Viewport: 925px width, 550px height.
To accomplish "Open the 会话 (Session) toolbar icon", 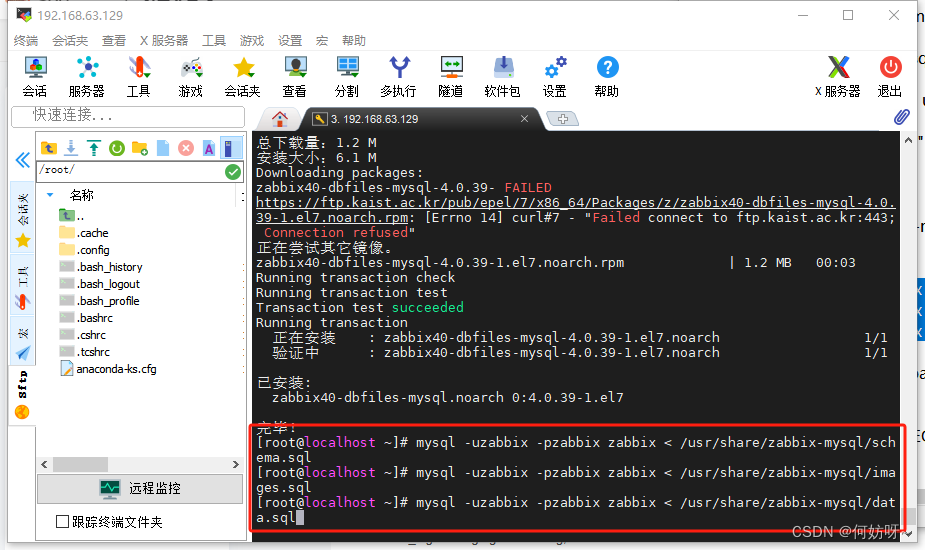I will click(x=35, y=77).
